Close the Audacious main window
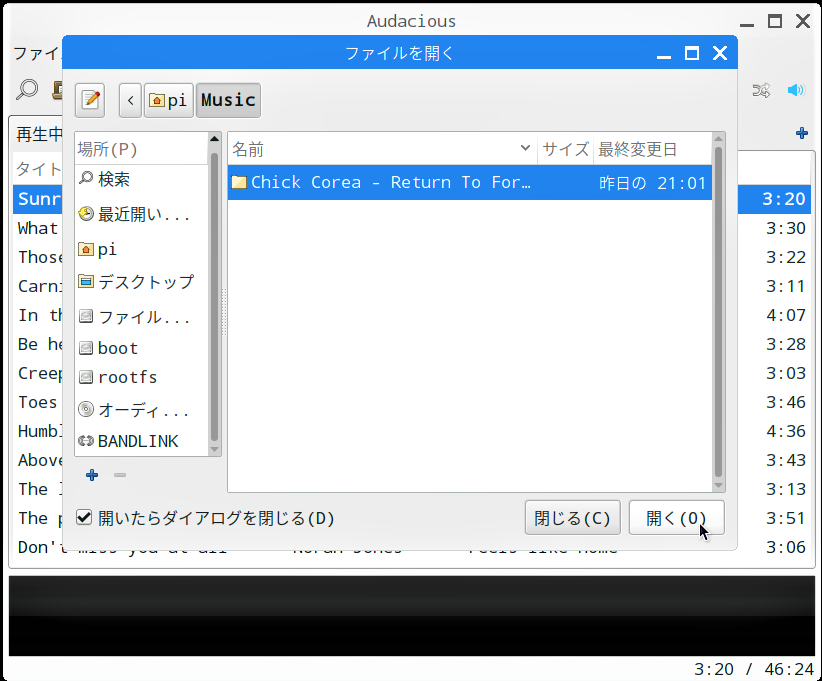 (803, 21)
